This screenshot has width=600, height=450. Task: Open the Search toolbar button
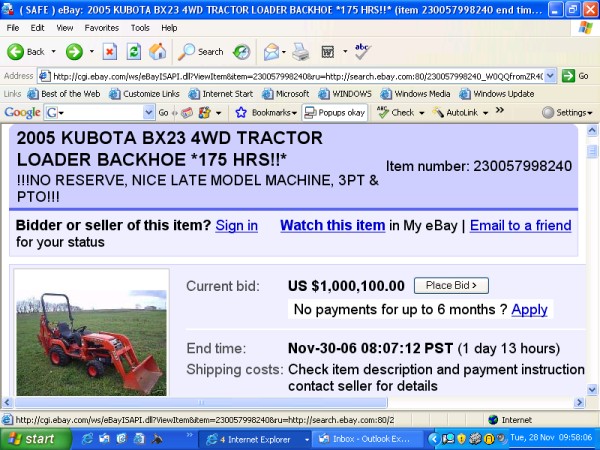pyautogui.click(x=201, y=52)
